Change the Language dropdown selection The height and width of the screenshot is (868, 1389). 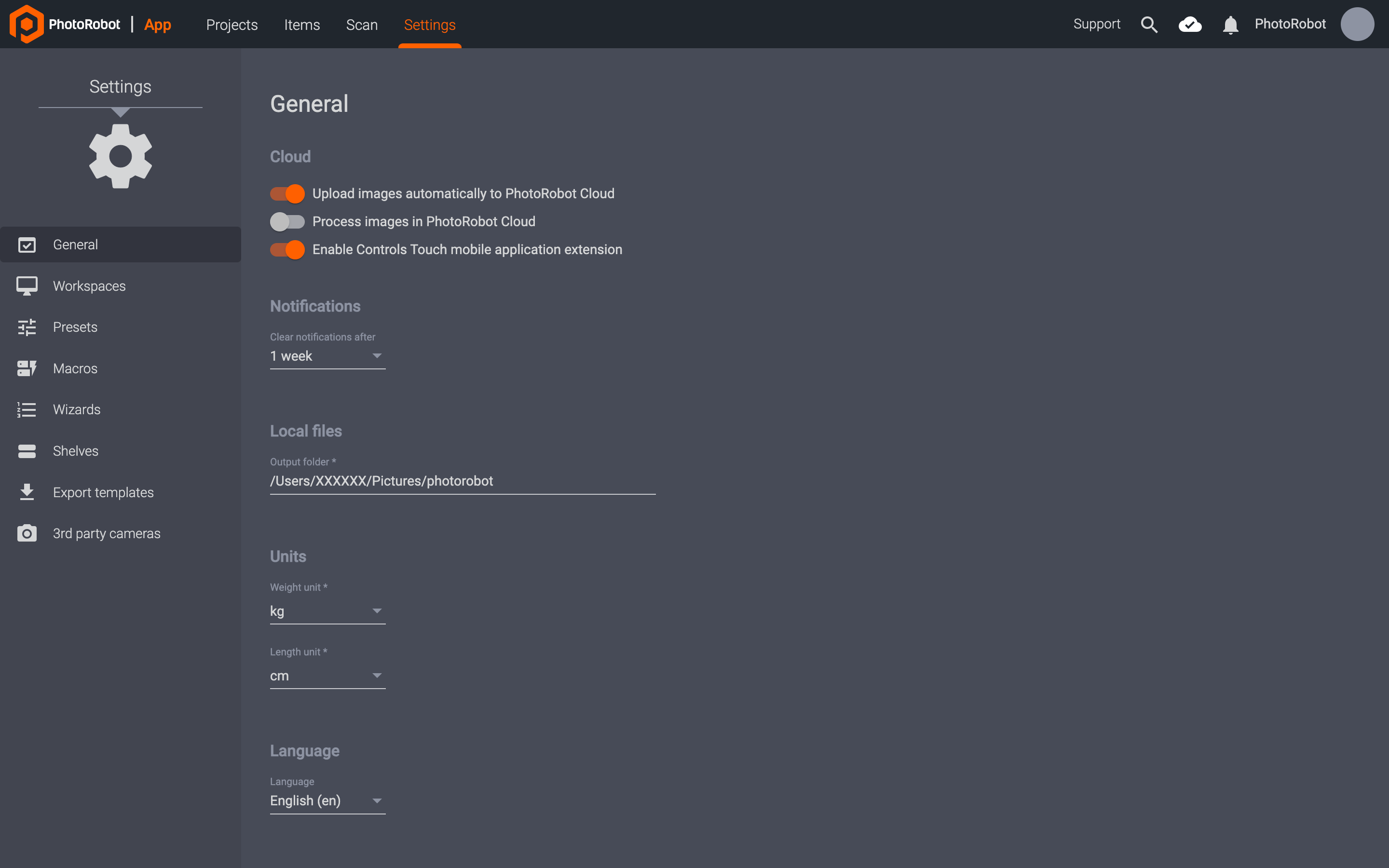(x=327, y=801)
